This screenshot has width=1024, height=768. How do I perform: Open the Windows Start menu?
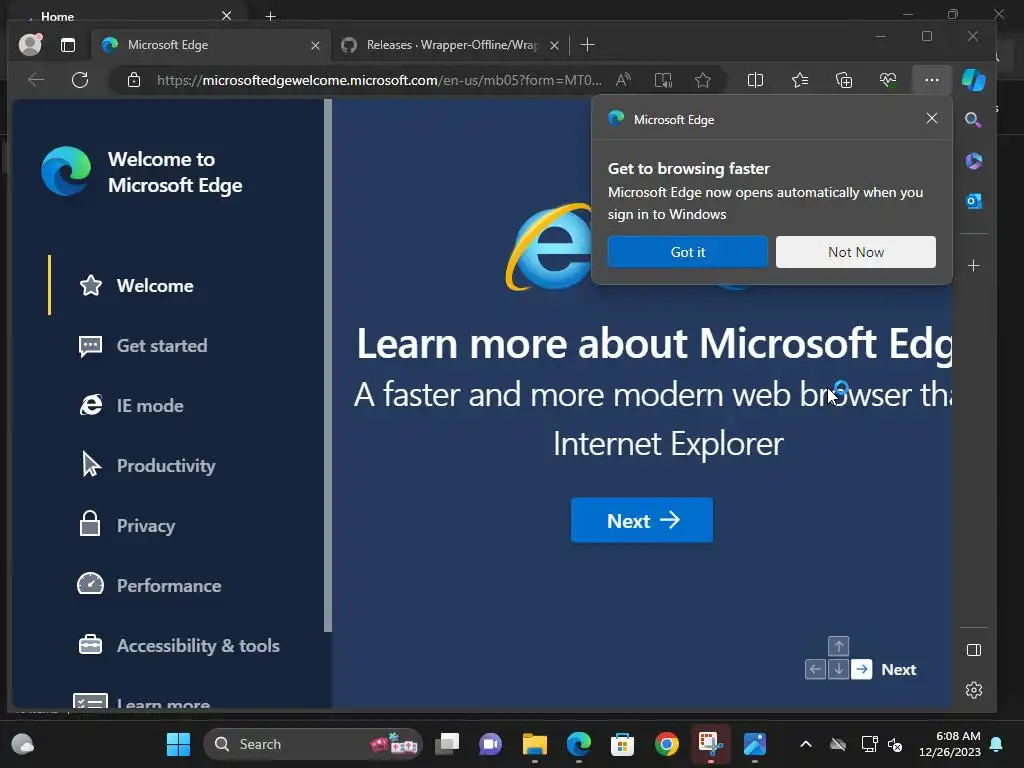178,744
